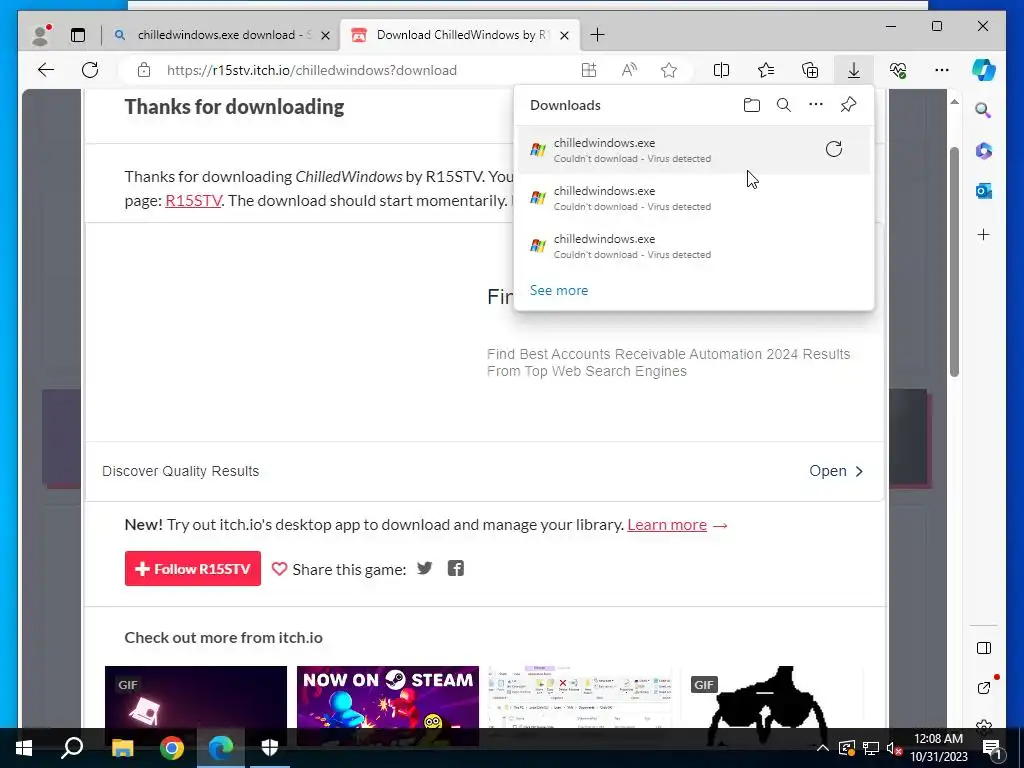Refresh the current page

90,70
